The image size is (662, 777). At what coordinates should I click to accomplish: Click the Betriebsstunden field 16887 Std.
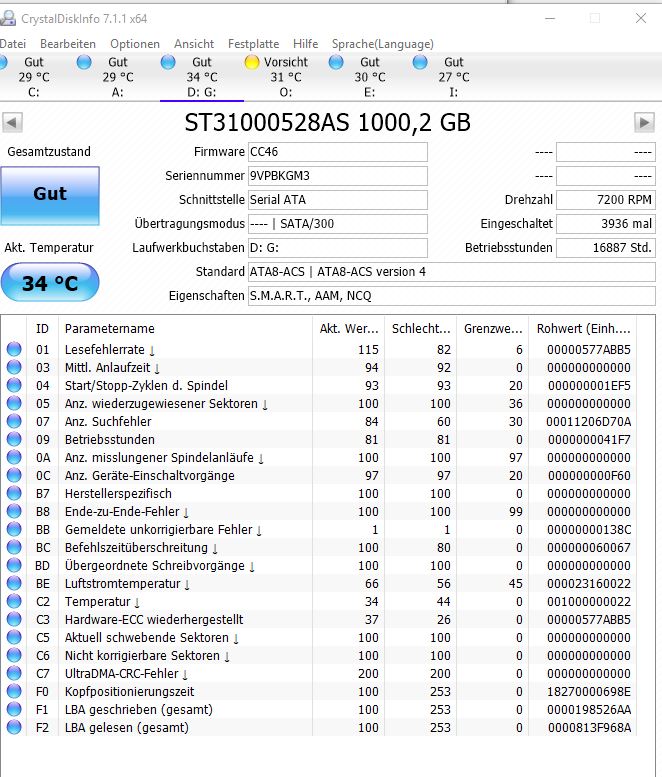click(x=606, y=248)
